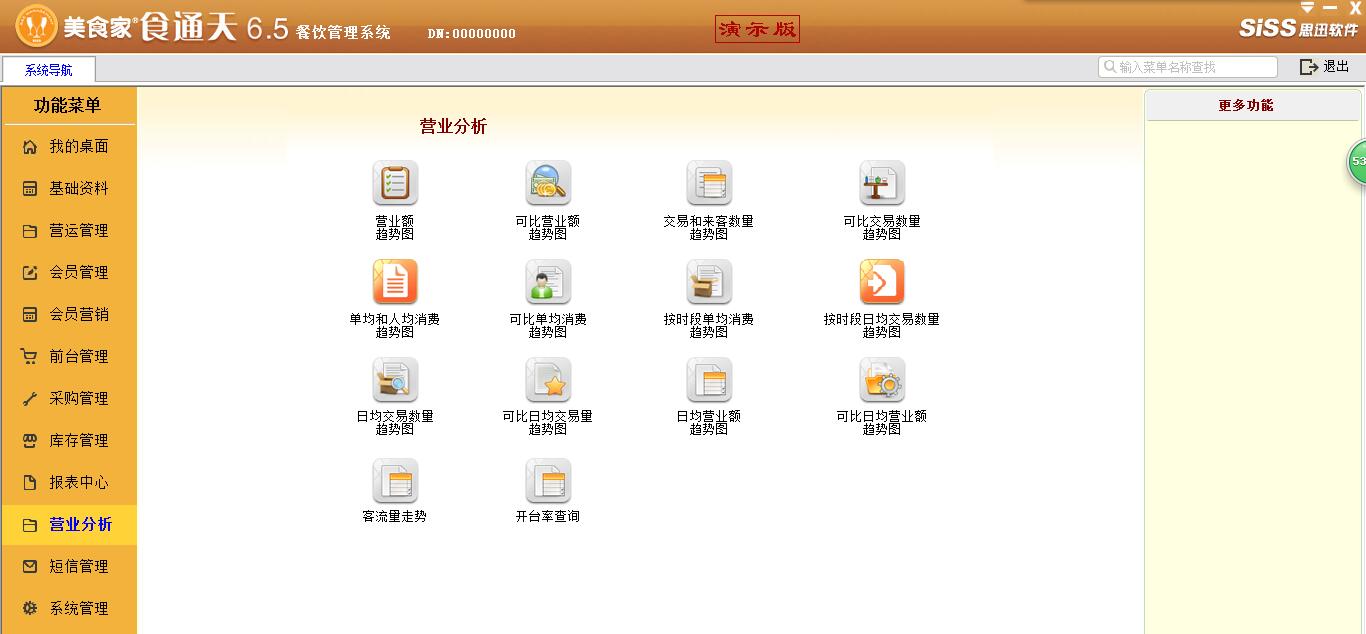Viewport: 1366px width, 634px height.
Task: Go to 我的桌面 in sidebar
Action: 68,147
